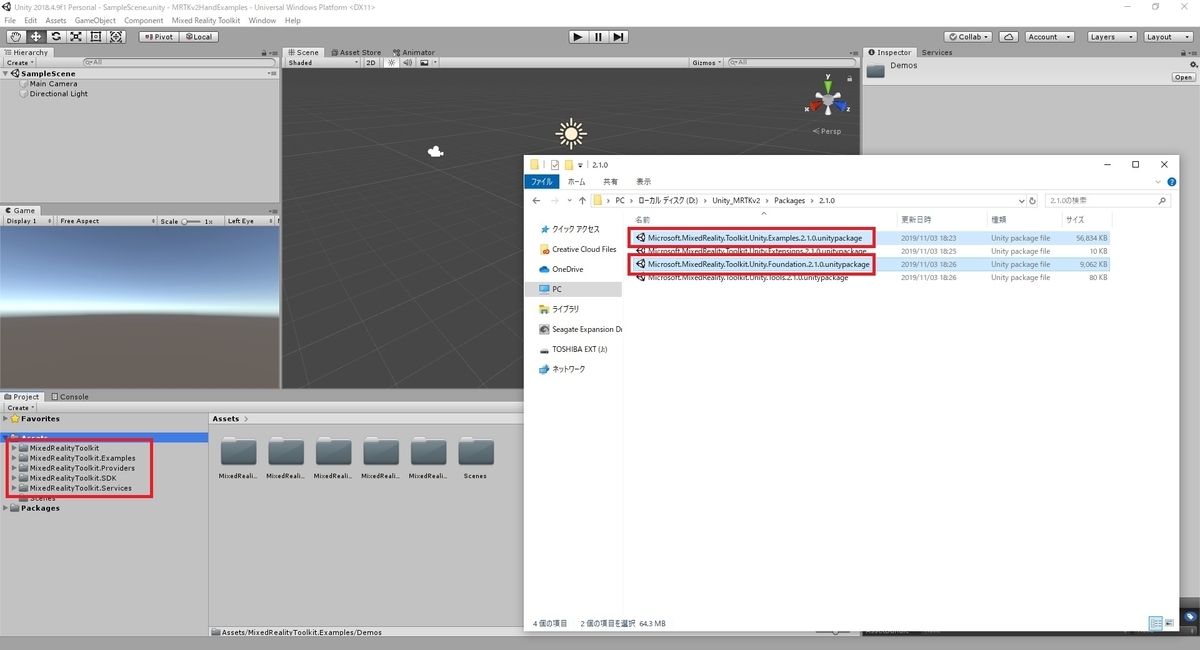Switch Pivot mode in toolbar
Viewport: 1200px width, 650px height.
tap(158, 36)
